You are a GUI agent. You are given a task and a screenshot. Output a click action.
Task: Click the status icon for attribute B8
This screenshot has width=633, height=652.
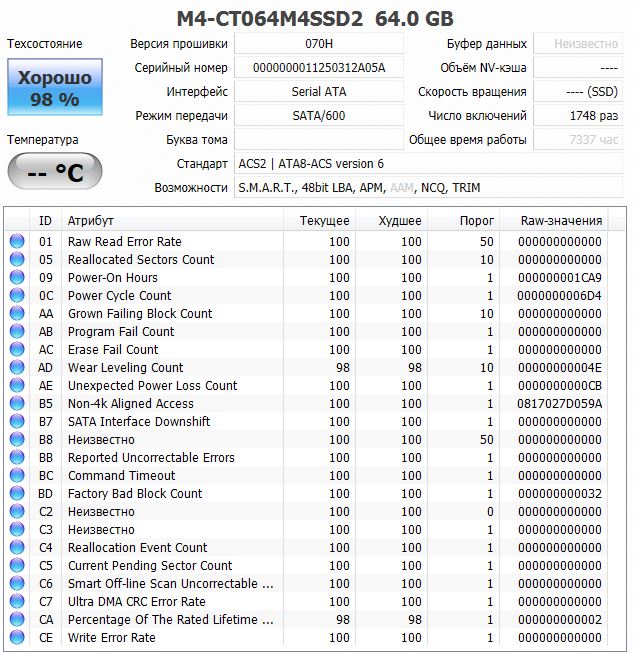point(17,440)
